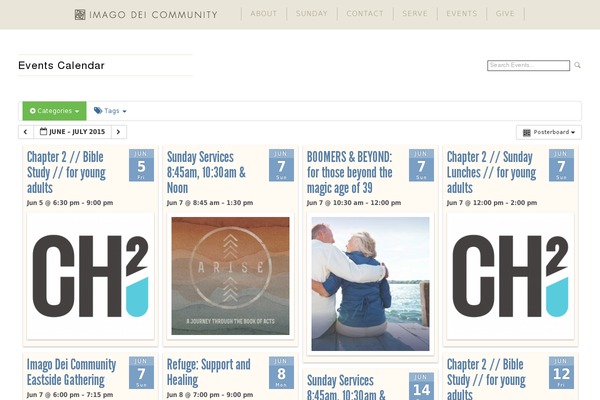The width and height of the screenshot is (600, 400).
Task: Open Imago Dei Community Eastside Gathering event
Action: coord(71,372)
